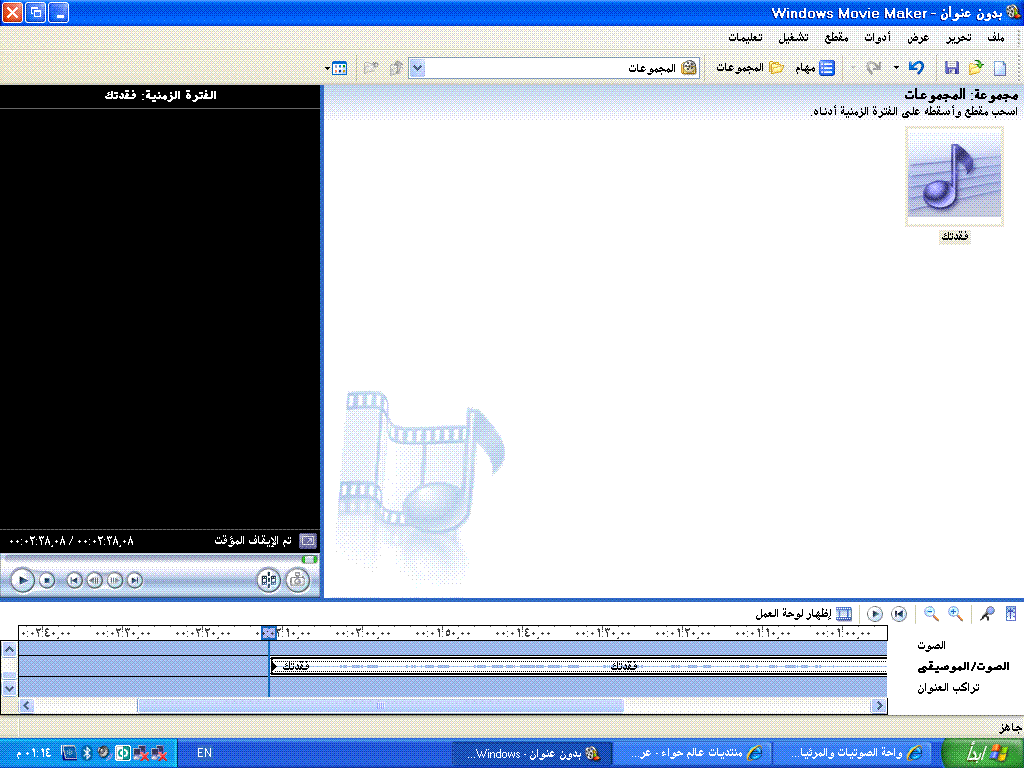Zoom out the timeline with magnifier minus
The height and width of the screenshot is (768, 1024).
coord(931,614)
